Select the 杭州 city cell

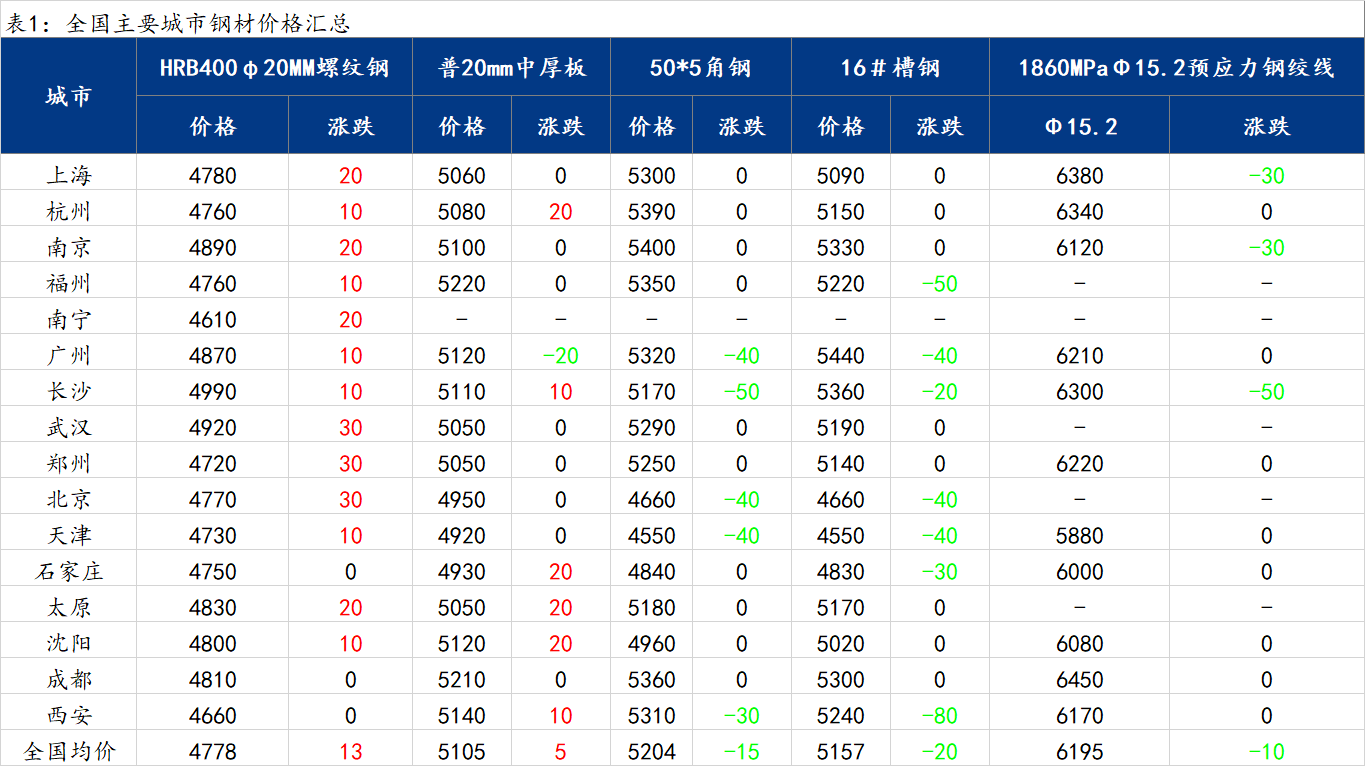click(x=68, y=212)
